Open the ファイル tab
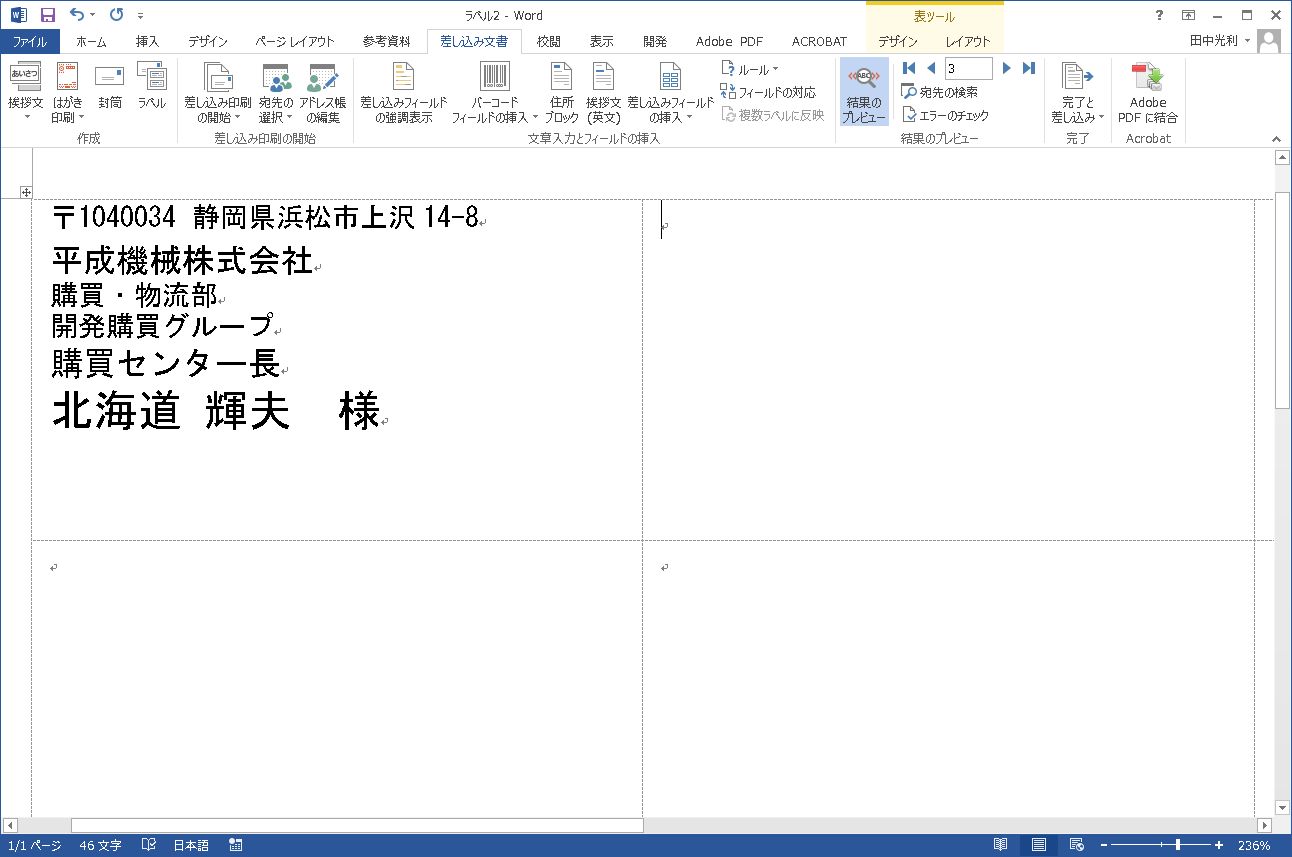This screenshot has height=857, width=1292. point(30,41)
